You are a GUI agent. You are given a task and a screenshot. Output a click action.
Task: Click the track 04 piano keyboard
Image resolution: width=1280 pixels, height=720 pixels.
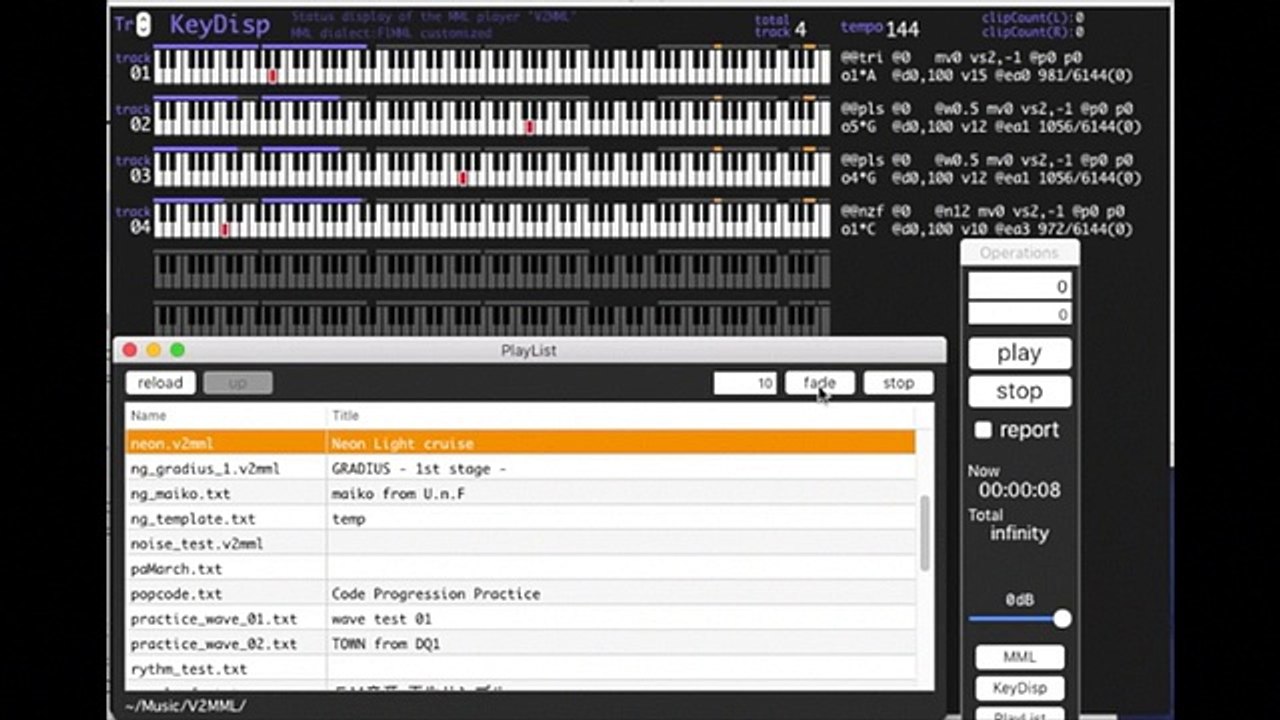pyautogui.click(x=492, y=221)
